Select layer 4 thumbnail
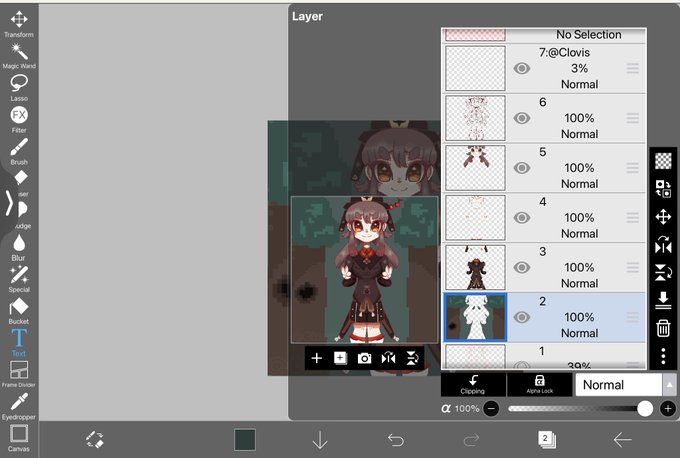Image resolution: width=680 pixels, height=458 pixels. pos(475,218)
